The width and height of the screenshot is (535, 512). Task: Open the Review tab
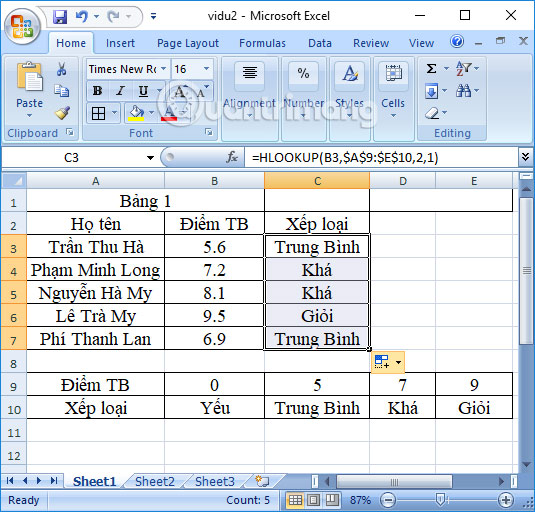tap(371, 43)
